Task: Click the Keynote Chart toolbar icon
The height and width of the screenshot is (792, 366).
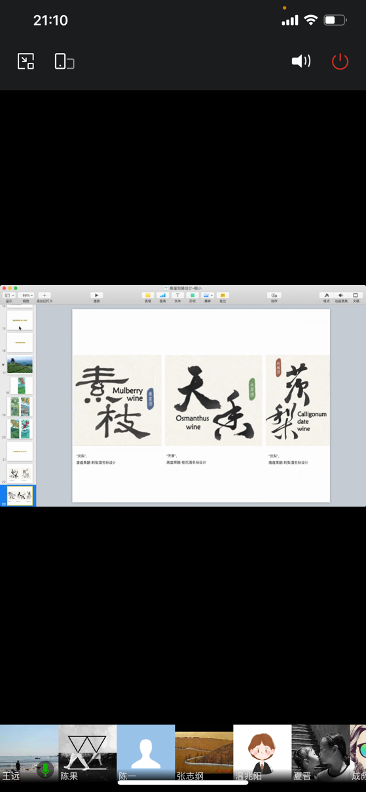Action: tap(163, 295)
